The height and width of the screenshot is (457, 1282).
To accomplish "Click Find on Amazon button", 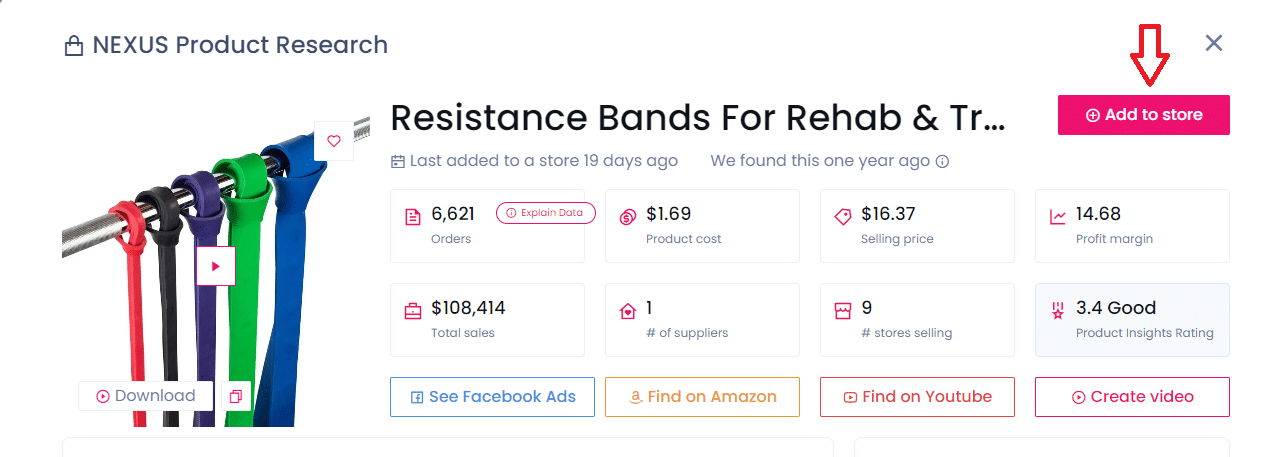I will click(x=702, y=397).
